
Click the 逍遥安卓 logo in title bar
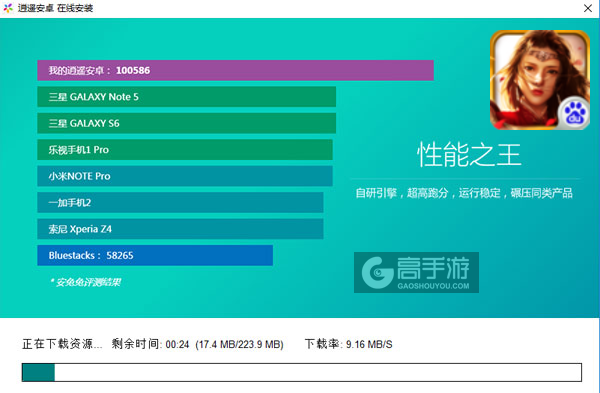[8, 8]
